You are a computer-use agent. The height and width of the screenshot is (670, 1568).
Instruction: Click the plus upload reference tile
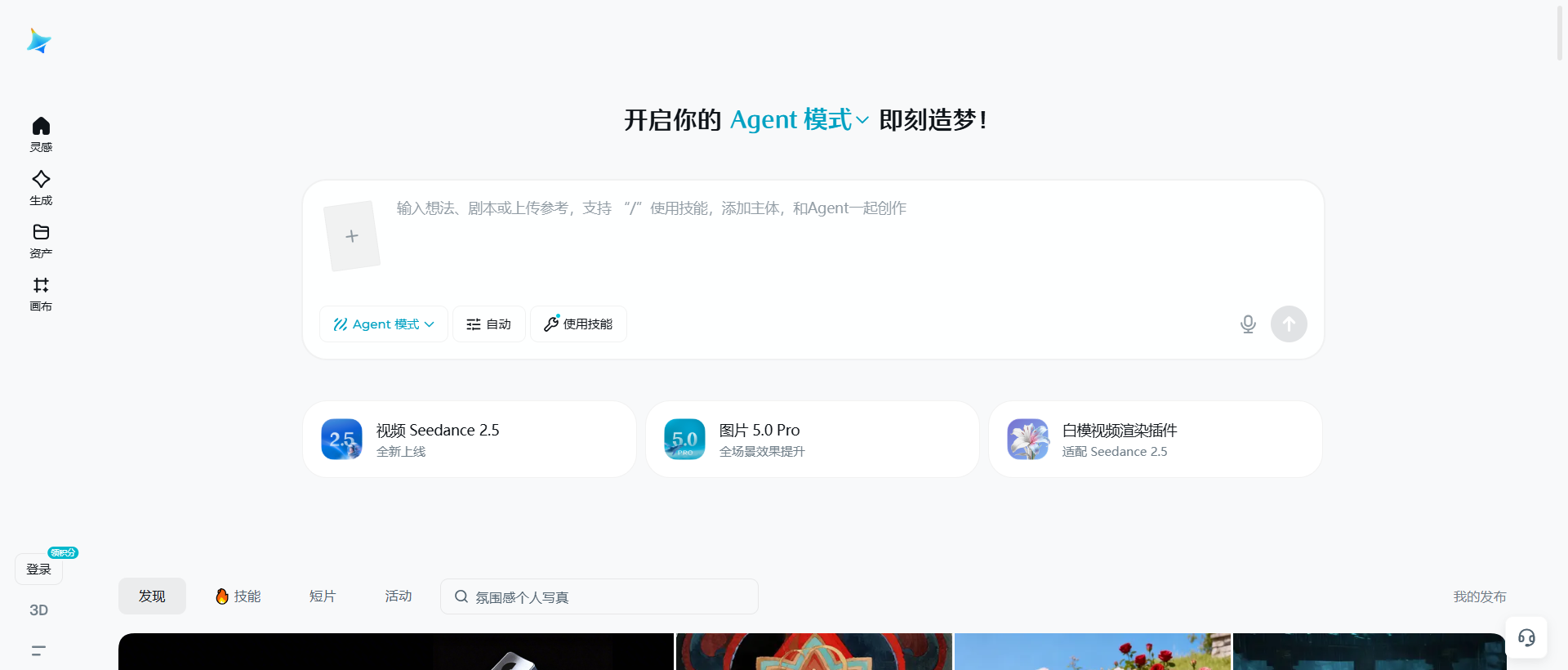coord(352,236)
